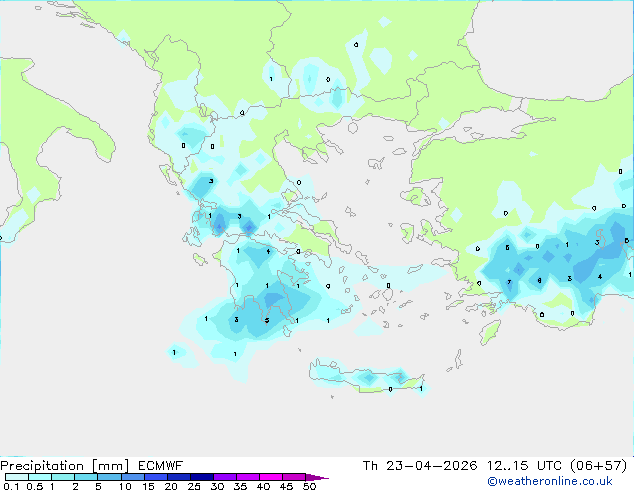Screen dimensions: 634x490
Task: Pick the 10–15 mm legend swatch
Action: pyautogui.click(x=132, y=477)
